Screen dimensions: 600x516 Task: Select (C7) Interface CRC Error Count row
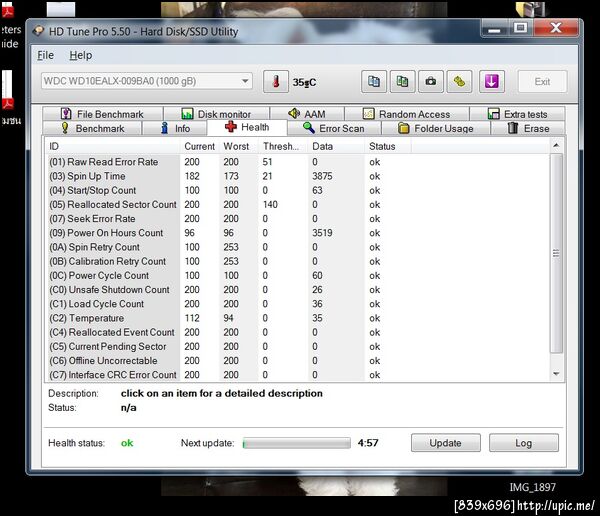298,375
